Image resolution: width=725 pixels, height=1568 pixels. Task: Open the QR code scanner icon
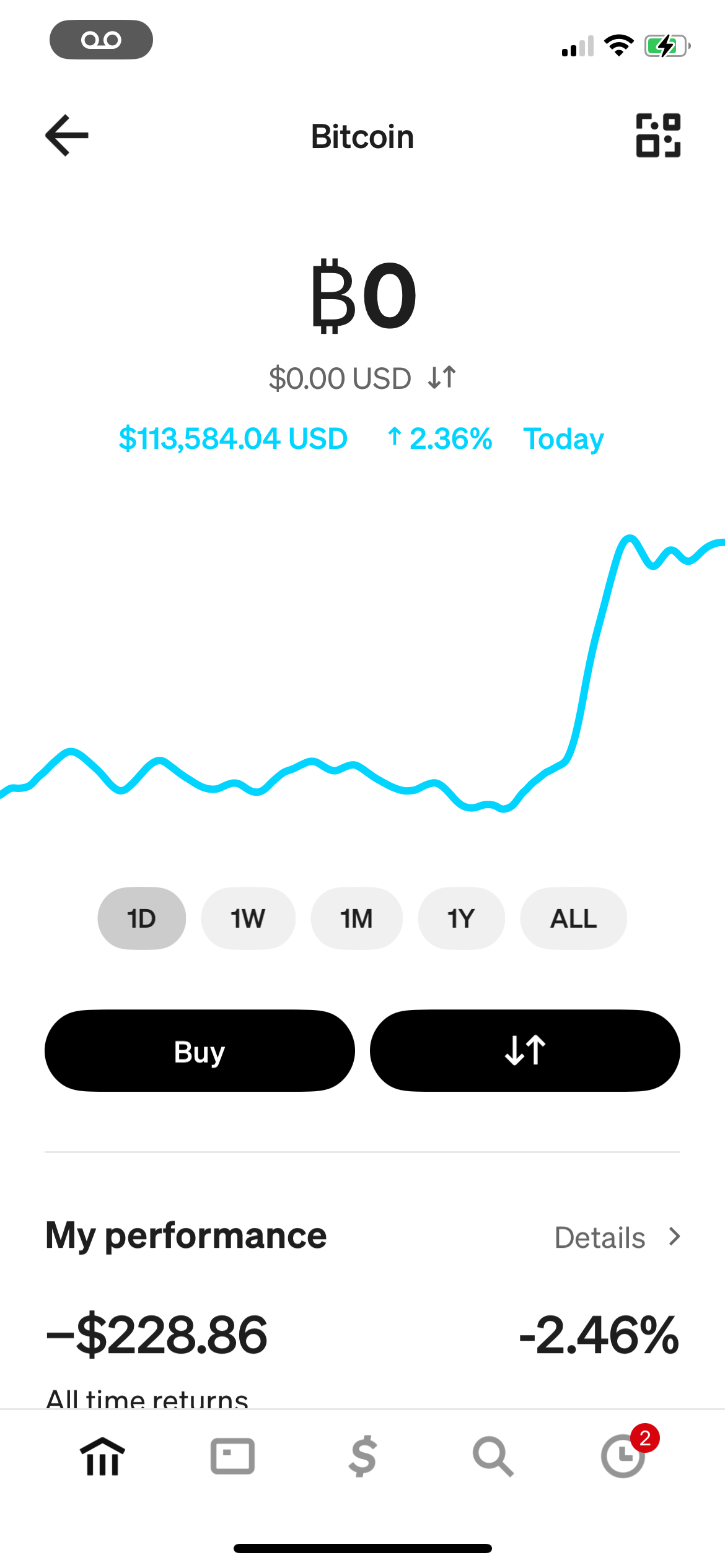(x=658, y=136)
